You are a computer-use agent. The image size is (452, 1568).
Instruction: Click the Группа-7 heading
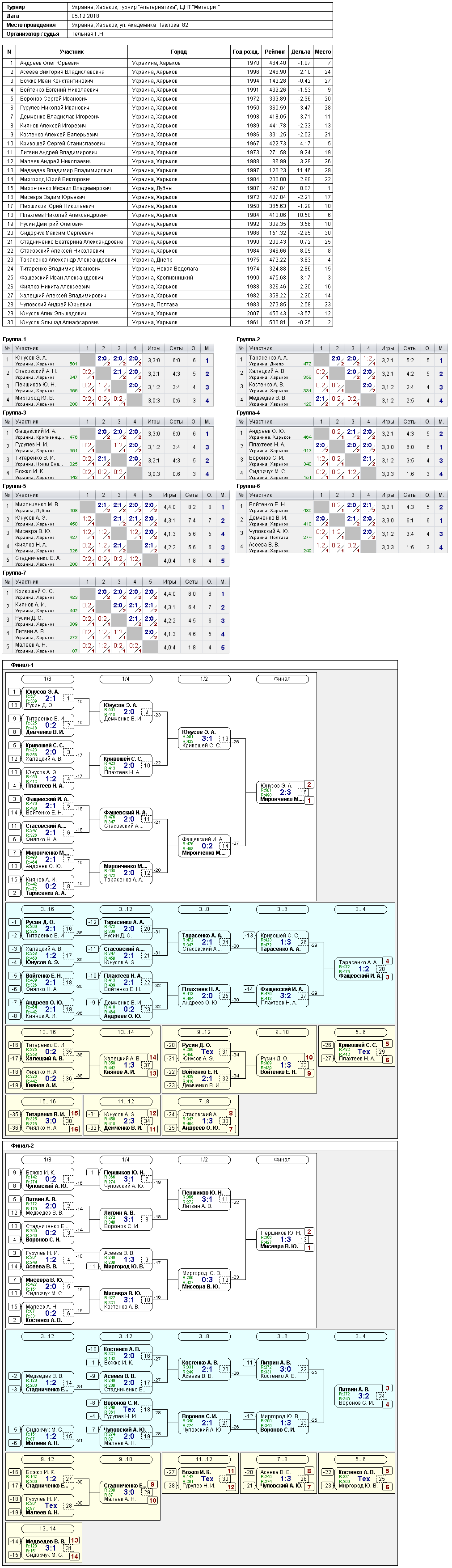15,573
